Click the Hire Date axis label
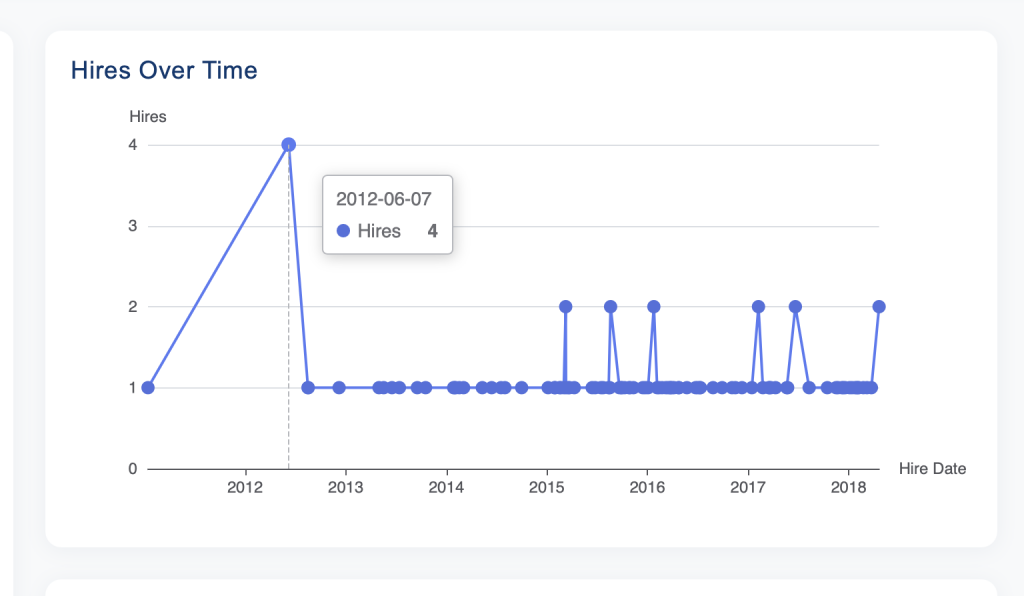The image size is (1024, 596). [x=932, y=468]
